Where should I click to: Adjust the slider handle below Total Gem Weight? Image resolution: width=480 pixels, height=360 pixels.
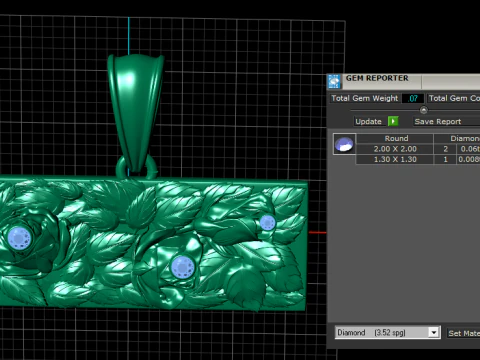[x=424, y=110]
